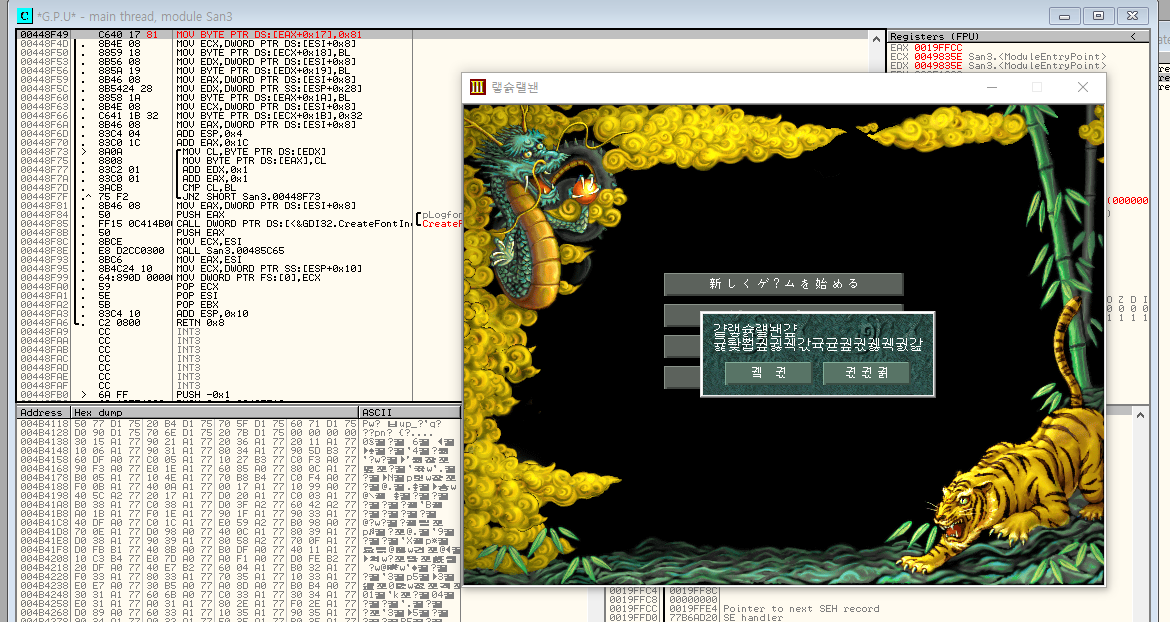
Task: Click the Registers pane '<' mode arrow
Action: tap(1133, 37)
